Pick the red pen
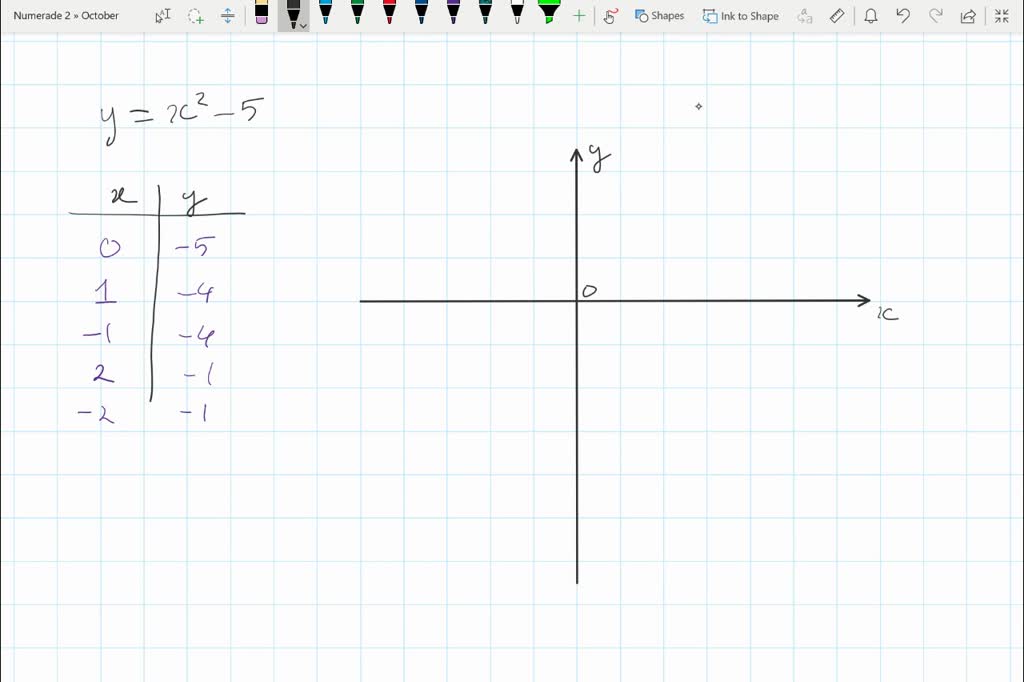This screenshot has height=682, width=1024. tap(389, 13)
